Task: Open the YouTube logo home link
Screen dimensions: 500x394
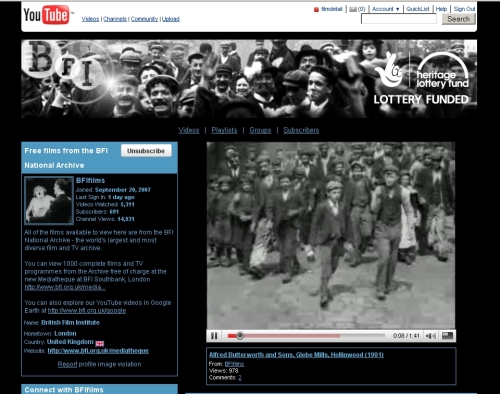Action: (x=47, y=15)
